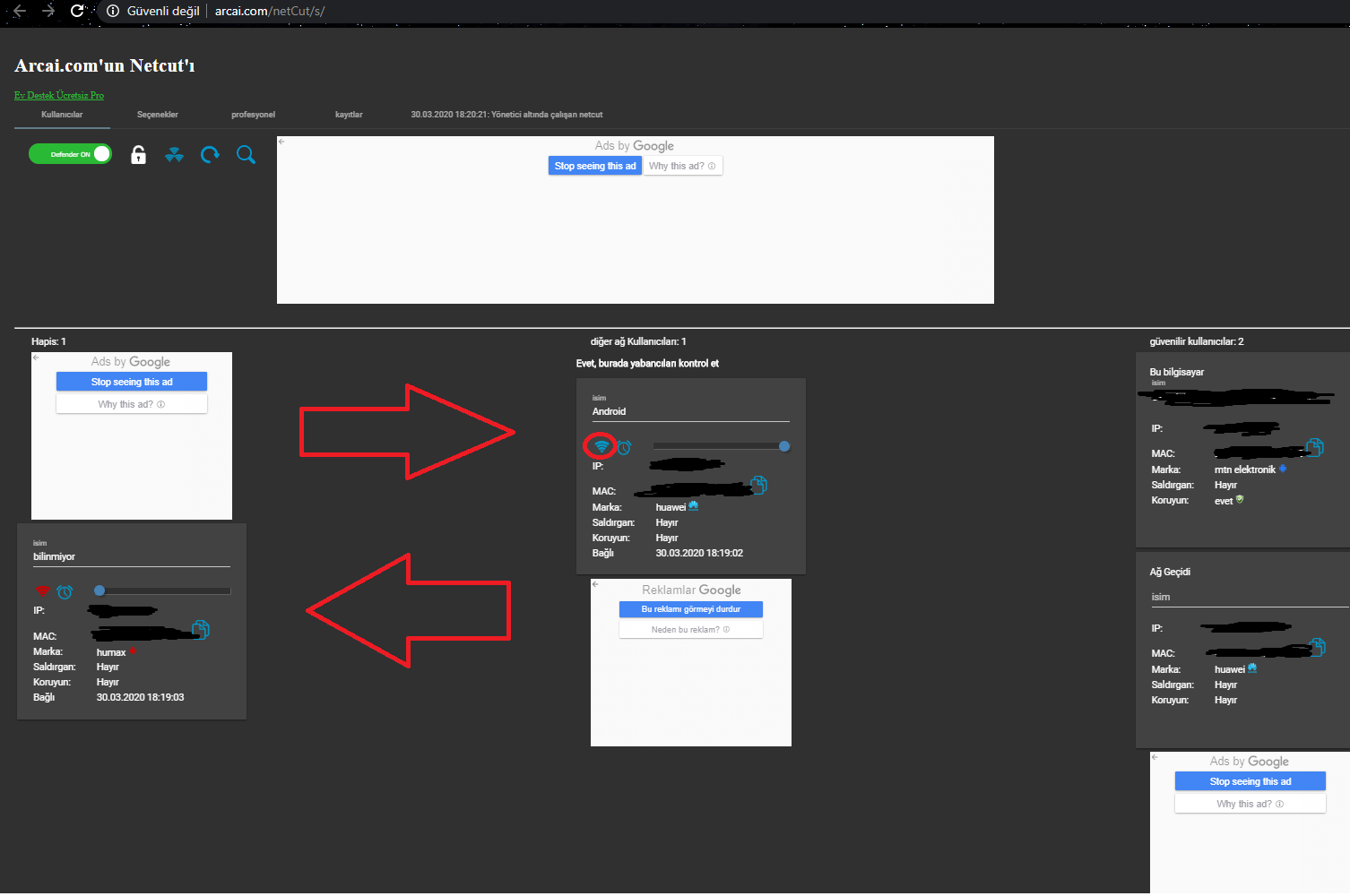
Task: Click the alarm clock icon on the bilinmiyor card
Action: pos(65,591)
